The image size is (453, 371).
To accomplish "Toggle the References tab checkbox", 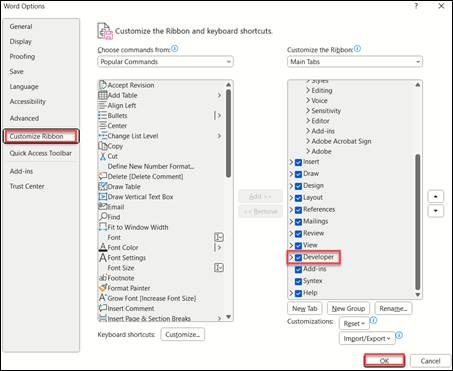I will click(x=298, y=210).
